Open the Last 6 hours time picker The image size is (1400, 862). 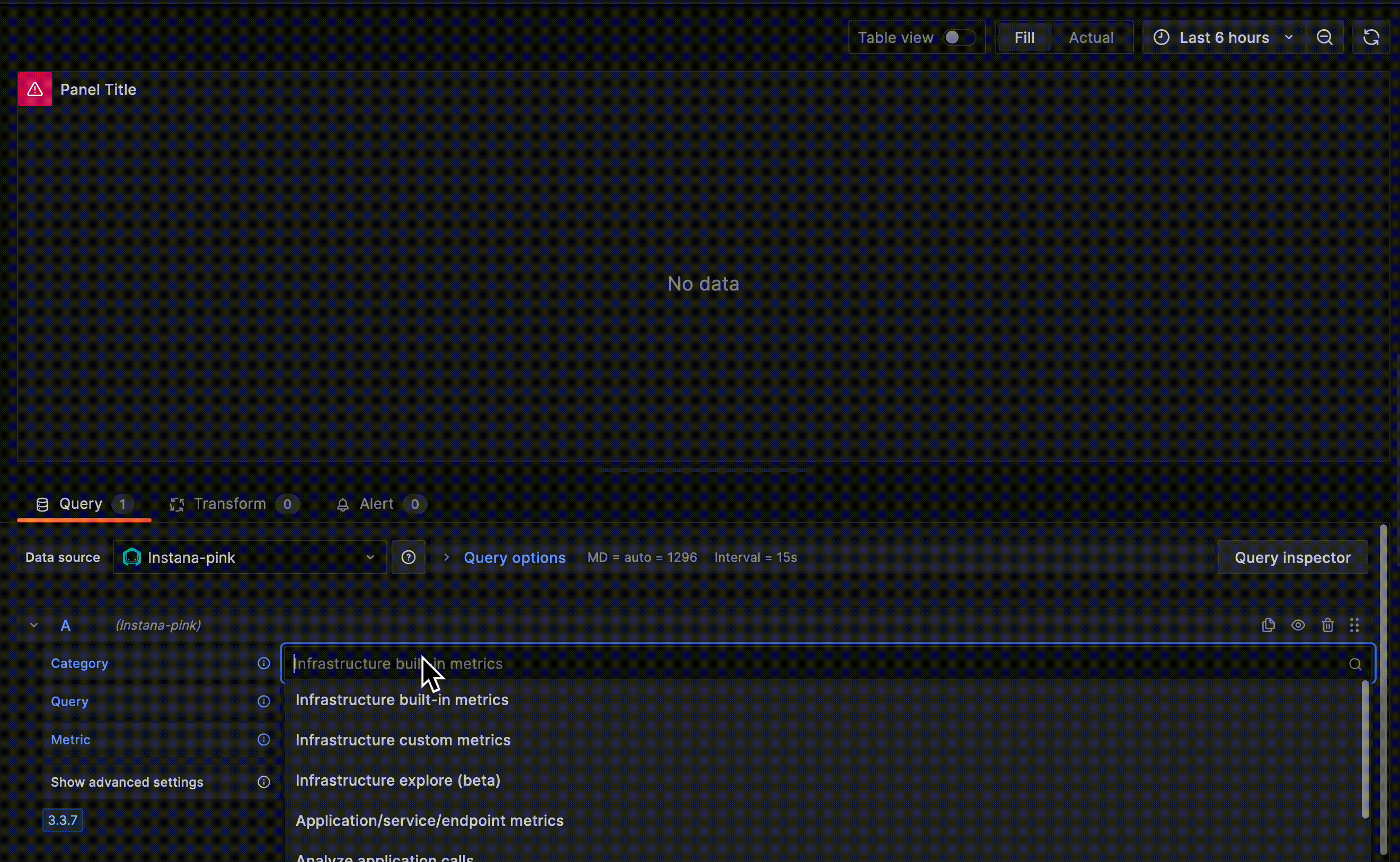point(1224,38)
